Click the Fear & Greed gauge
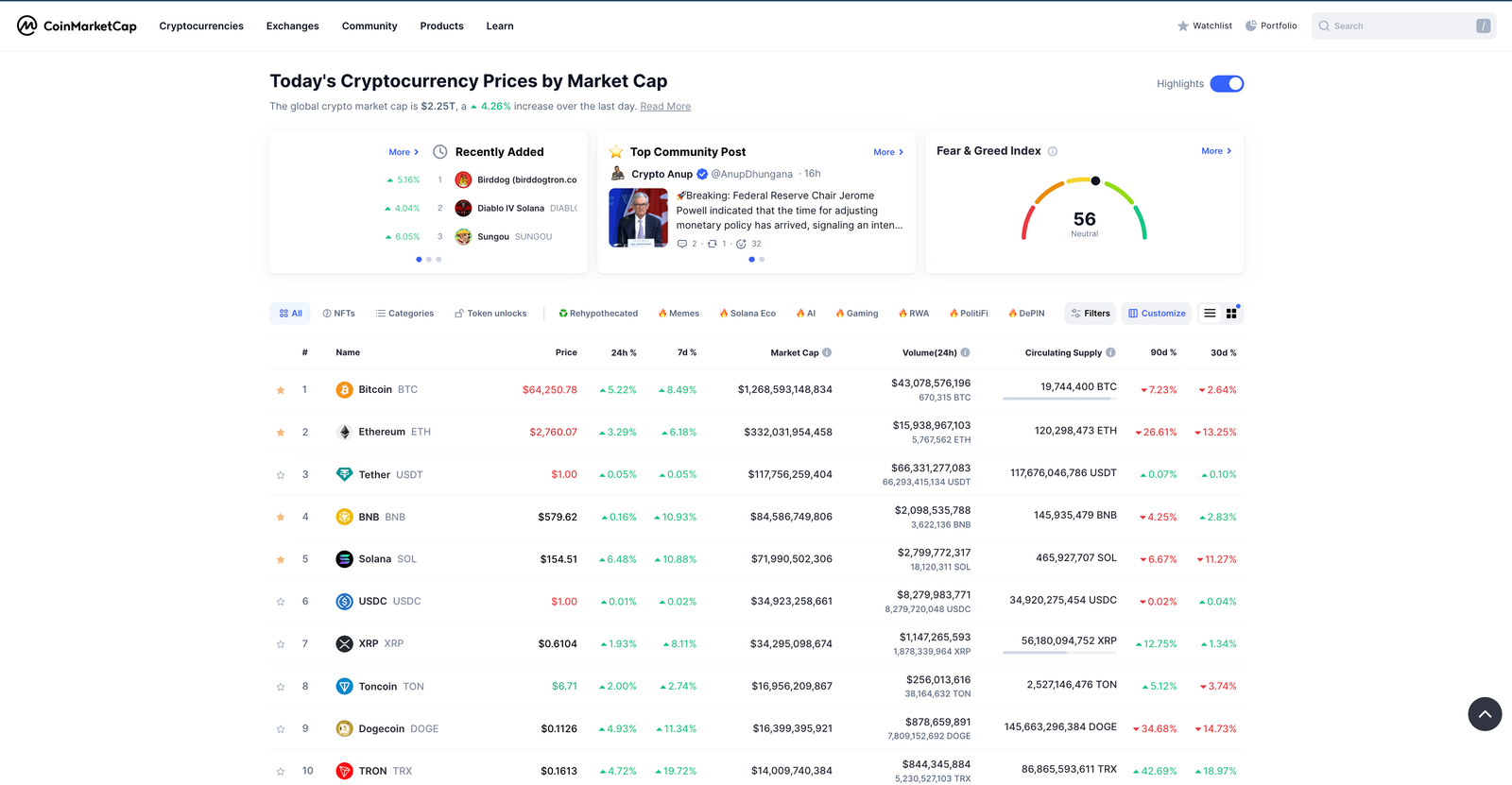 [1084, 210]
